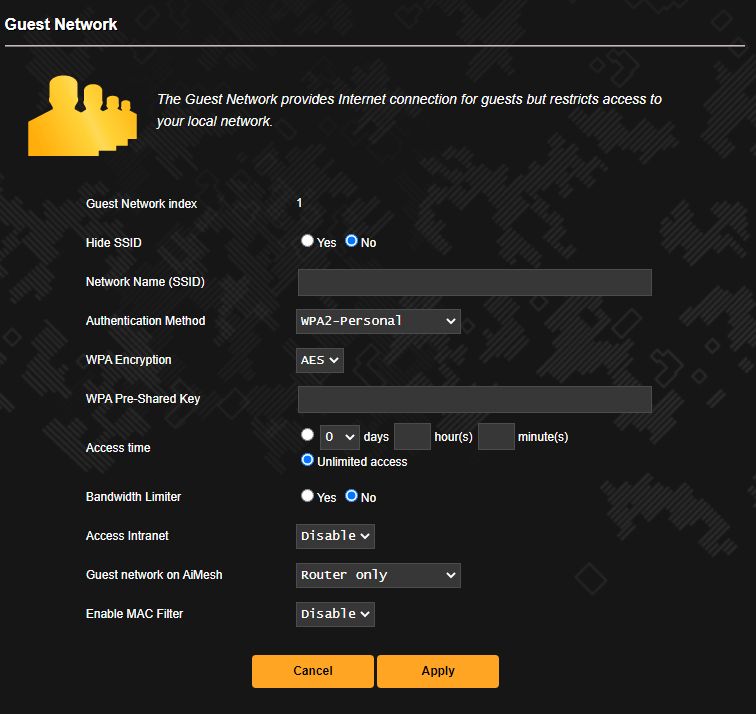Enable Bandwidth Limiter with Yes
This screenshot has width=756, height=714.
coord(307,496)
